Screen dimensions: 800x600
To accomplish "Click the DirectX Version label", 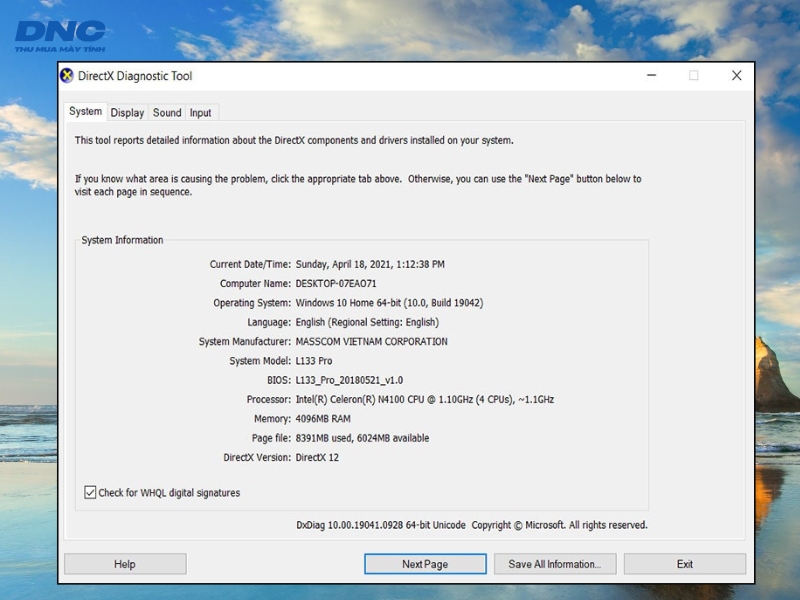I will point(257,458).
